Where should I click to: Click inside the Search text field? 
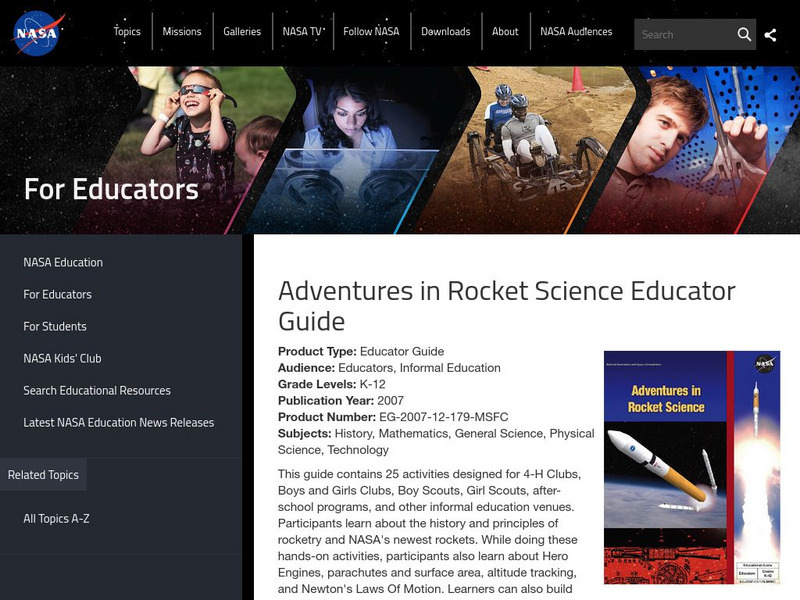[x=685, y=33]
